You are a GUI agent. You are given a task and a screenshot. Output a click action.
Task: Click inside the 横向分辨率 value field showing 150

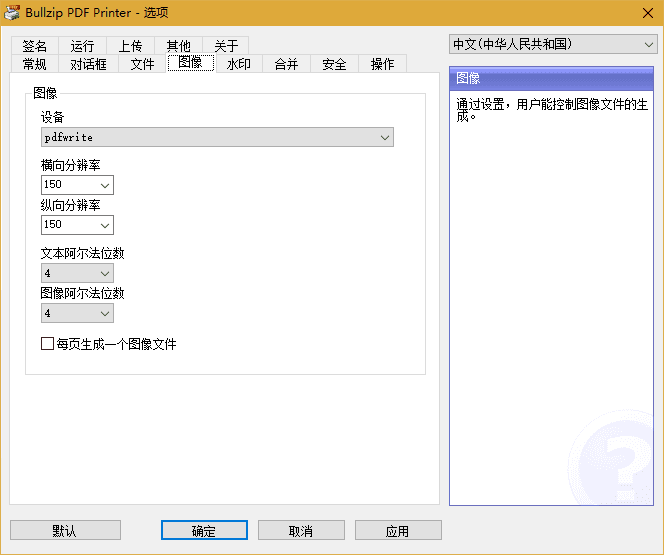click(70, 185)
